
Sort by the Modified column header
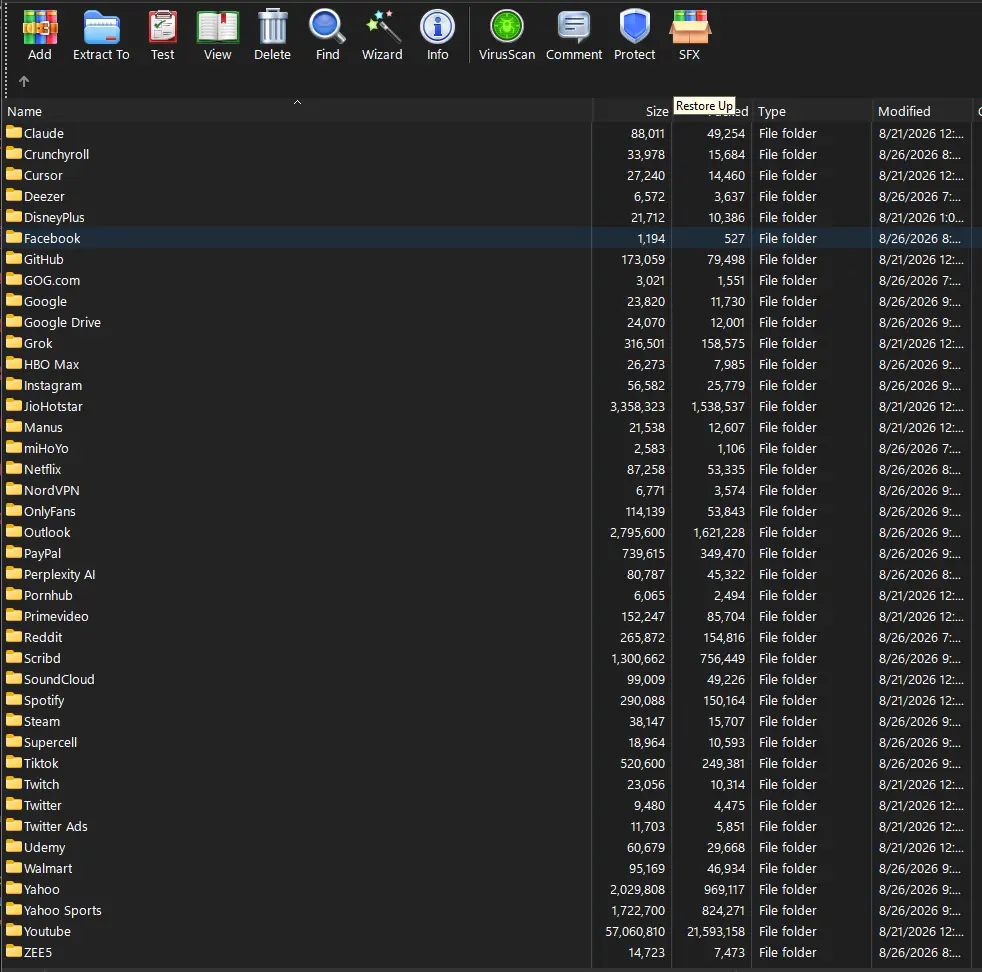point(922,111)
